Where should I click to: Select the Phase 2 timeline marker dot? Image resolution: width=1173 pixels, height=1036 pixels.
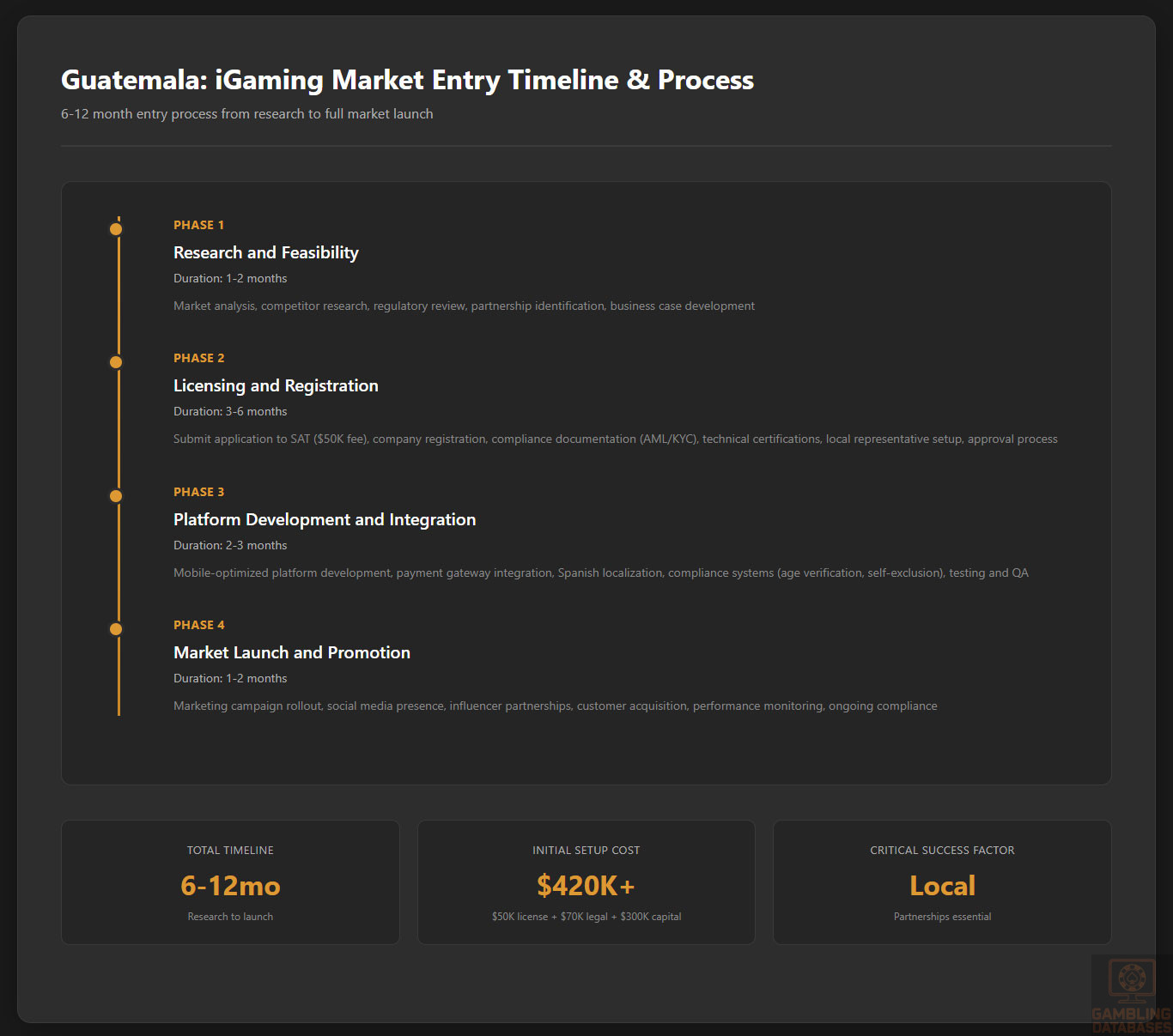(116, 362)
